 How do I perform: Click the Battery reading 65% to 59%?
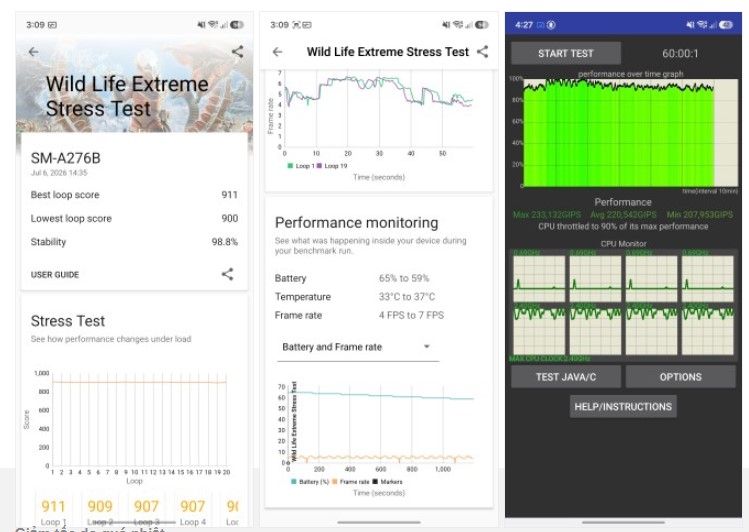tap(404, 278)
